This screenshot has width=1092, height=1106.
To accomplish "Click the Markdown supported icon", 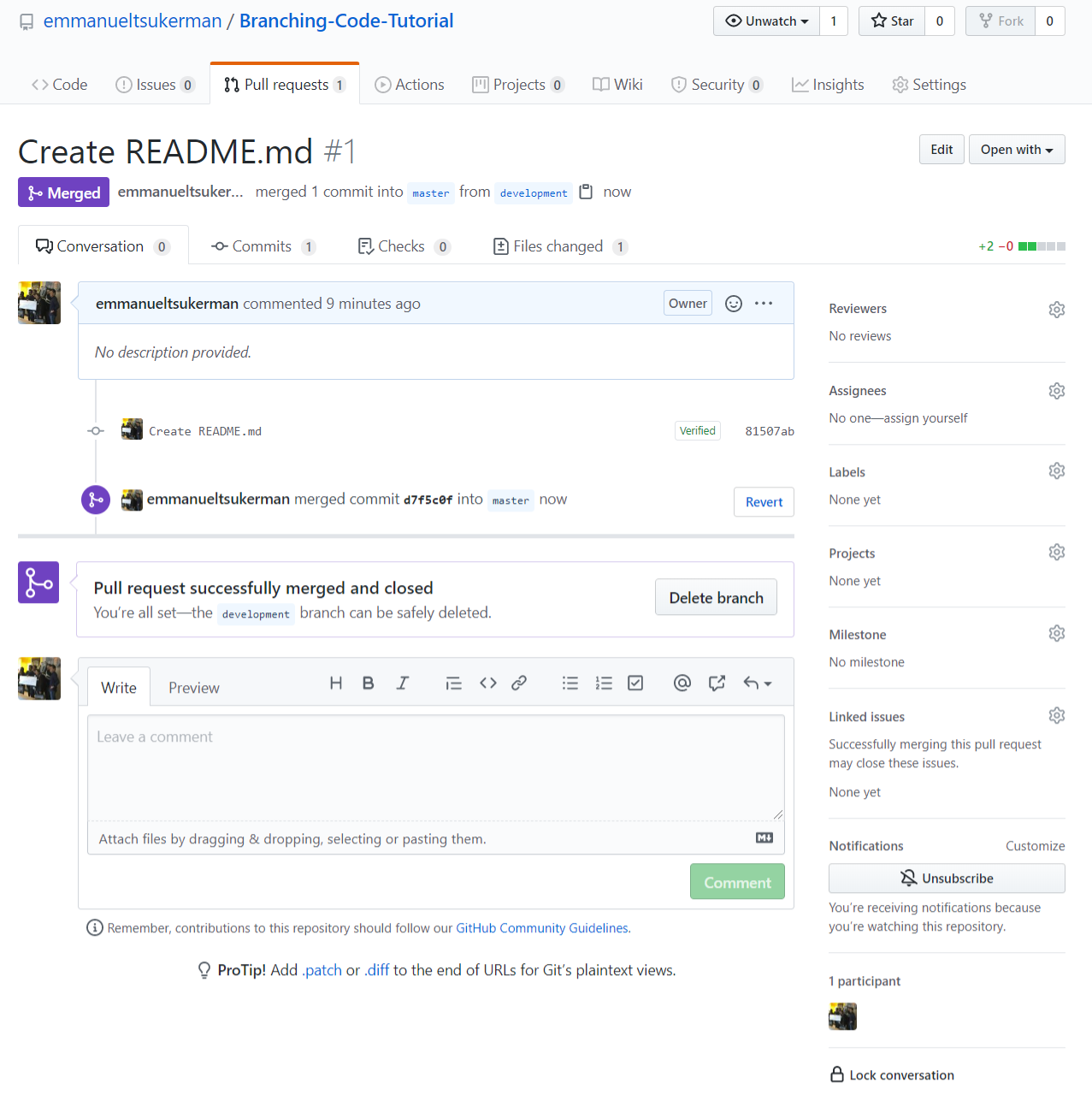I will 764,838.
